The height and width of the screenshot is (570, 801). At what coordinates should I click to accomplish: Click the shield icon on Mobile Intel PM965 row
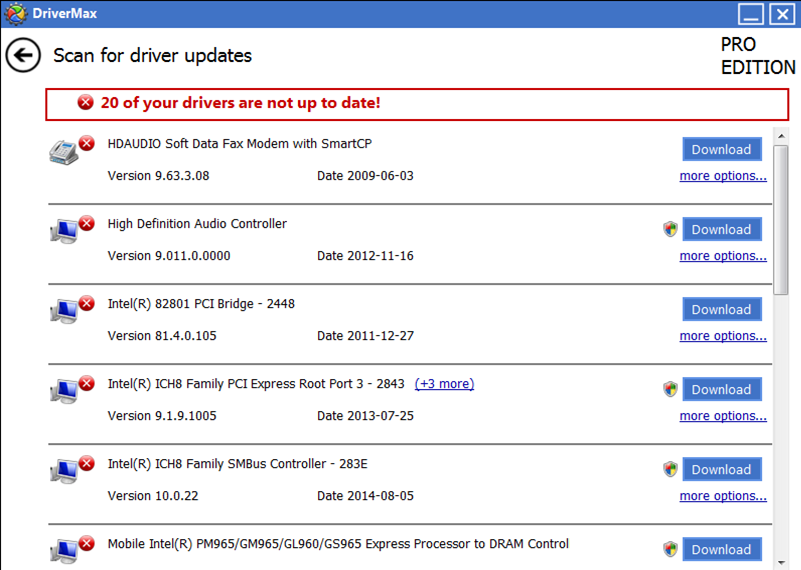coord(670,549)
